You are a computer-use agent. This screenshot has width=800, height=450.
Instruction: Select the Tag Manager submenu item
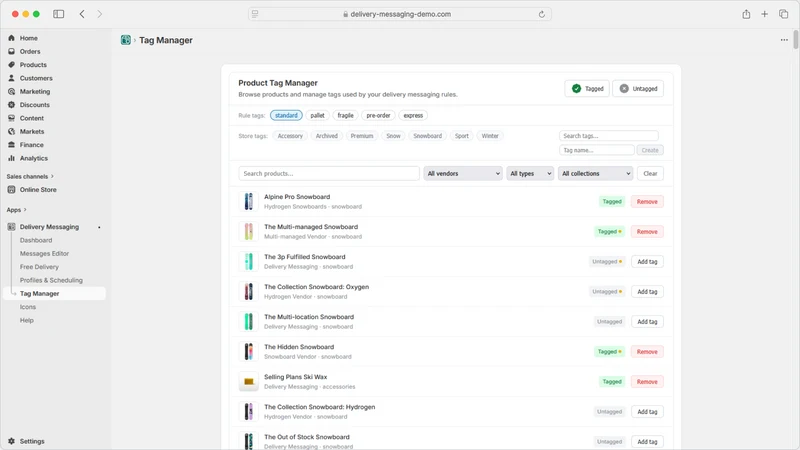point(55,293)
